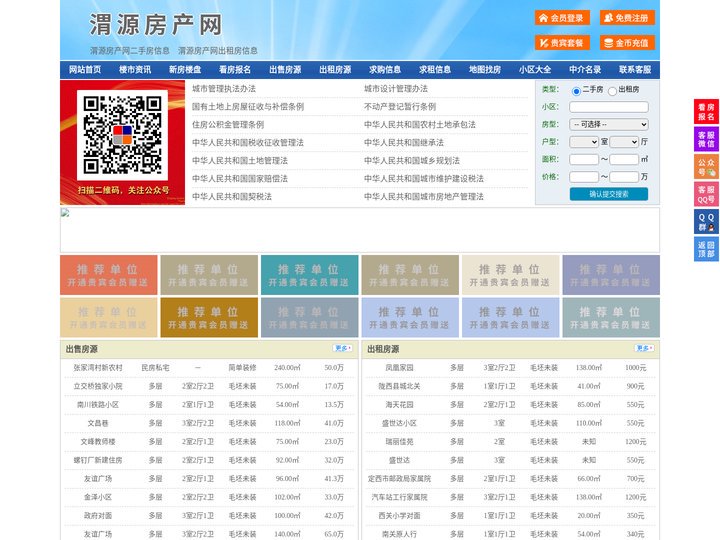The width and height of the screenshot is (720, 540).
Task: Click the teal 推荐单位 ad tile
Action: pyautogui.click(x=309, y=275)
